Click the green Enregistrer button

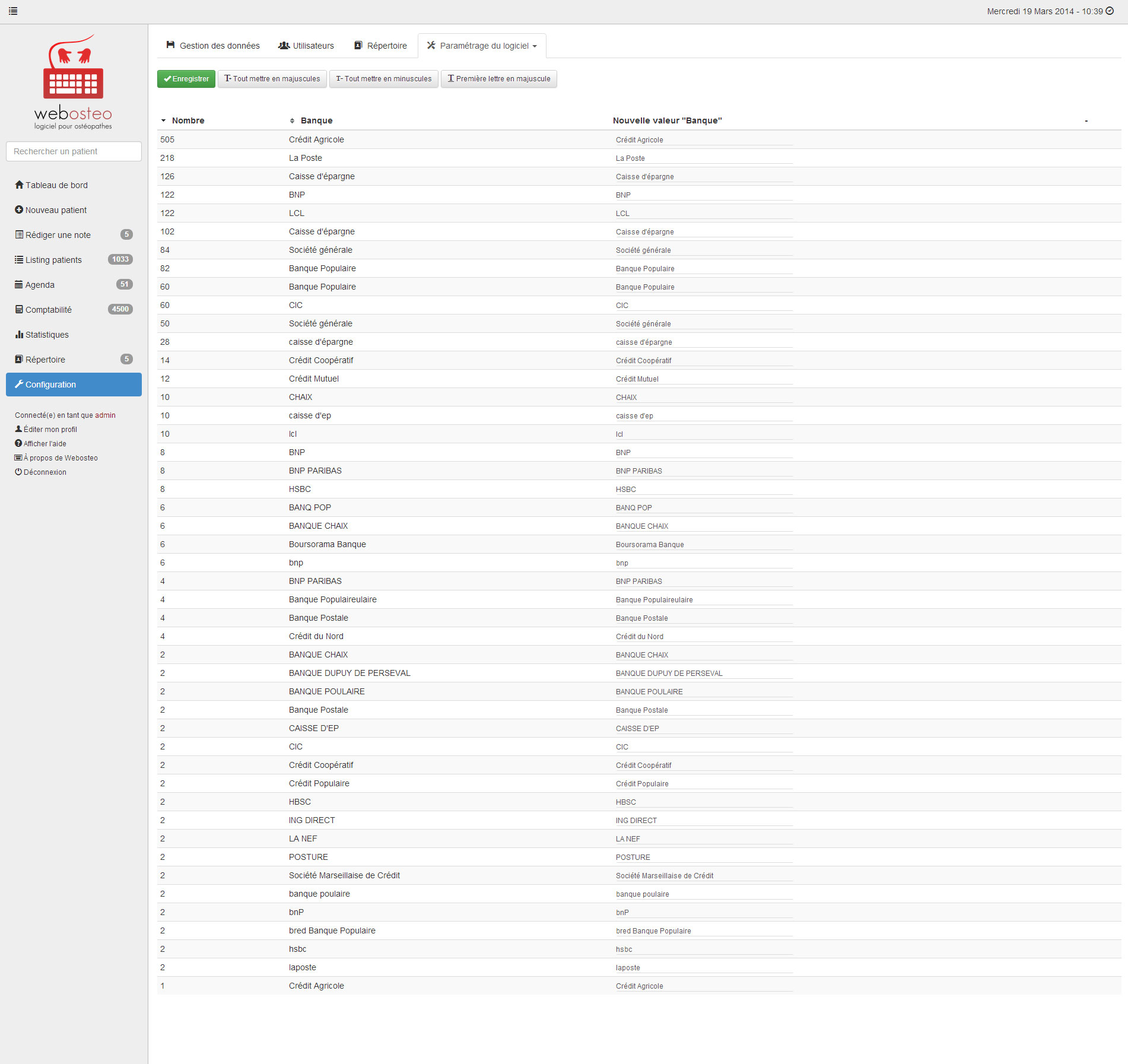point(186,79)
